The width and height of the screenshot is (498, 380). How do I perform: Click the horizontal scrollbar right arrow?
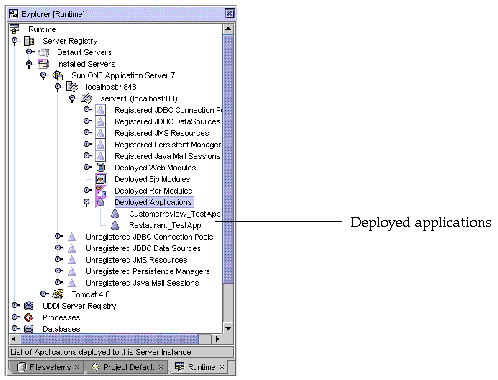pos(217,340)
